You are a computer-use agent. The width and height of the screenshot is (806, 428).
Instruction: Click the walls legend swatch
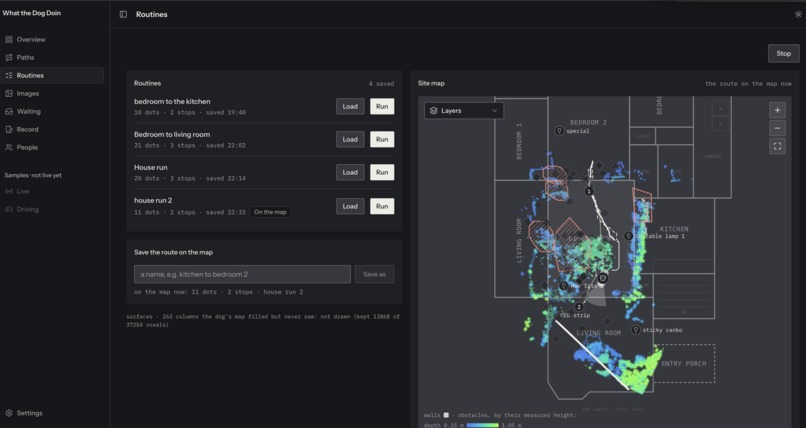tap(446, 415)
